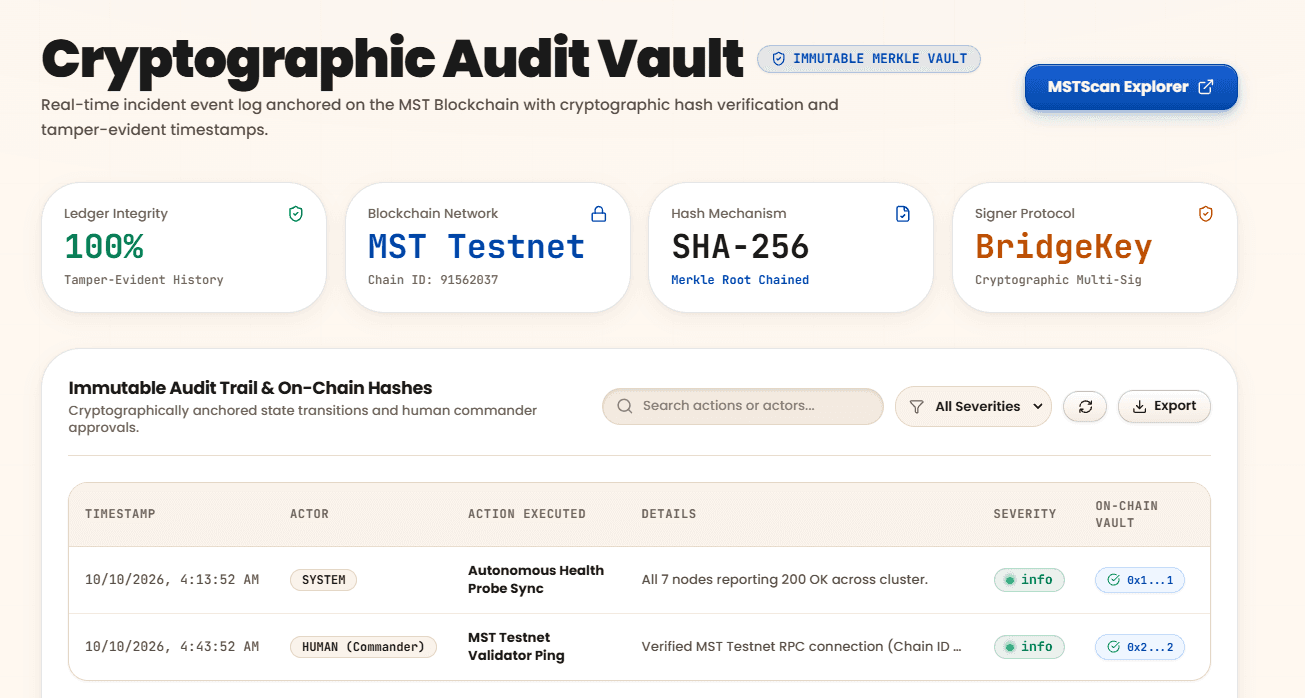Click the Signer Protocol shield icon

(x=1206, y=214)
